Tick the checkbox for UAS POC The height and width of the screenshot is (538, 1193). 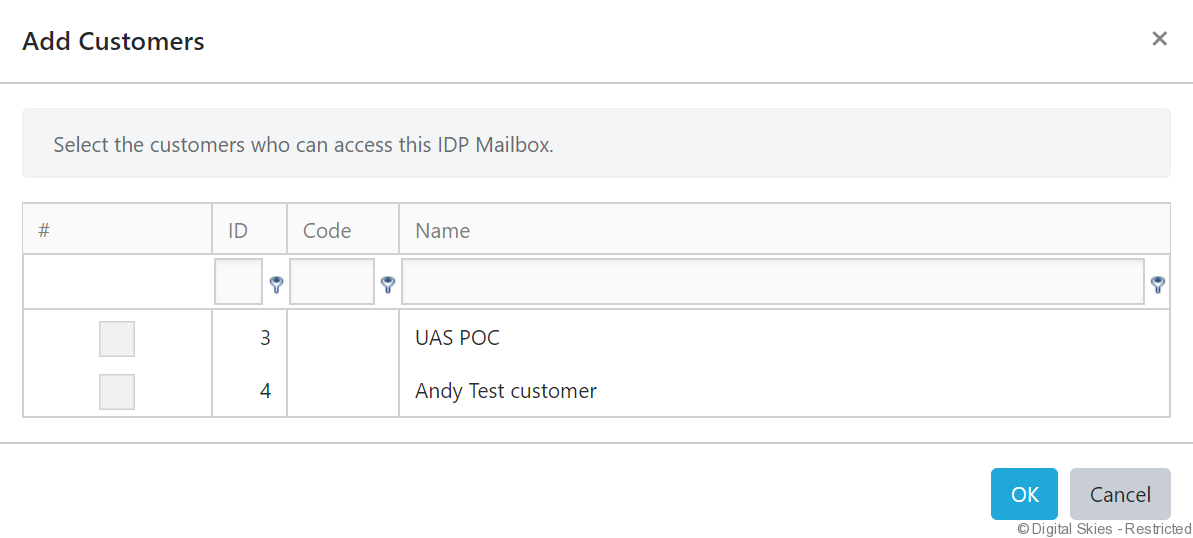click(x=117, y=339)
